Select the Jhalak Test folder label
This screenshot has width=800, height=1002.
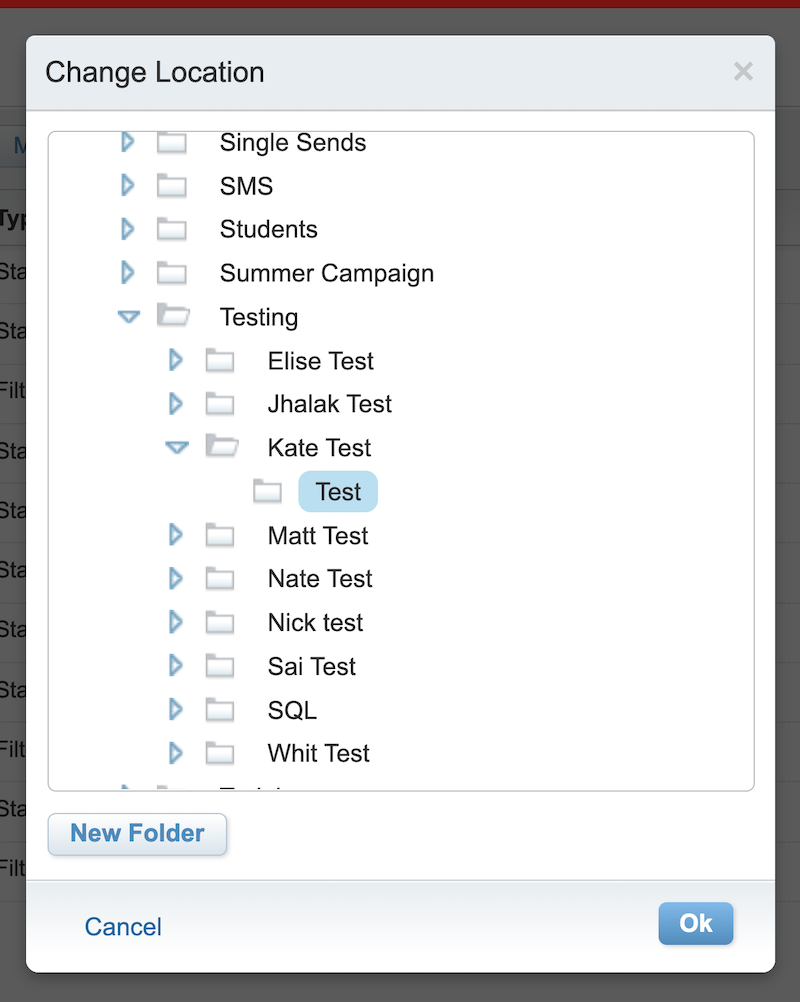click(330, 404)
